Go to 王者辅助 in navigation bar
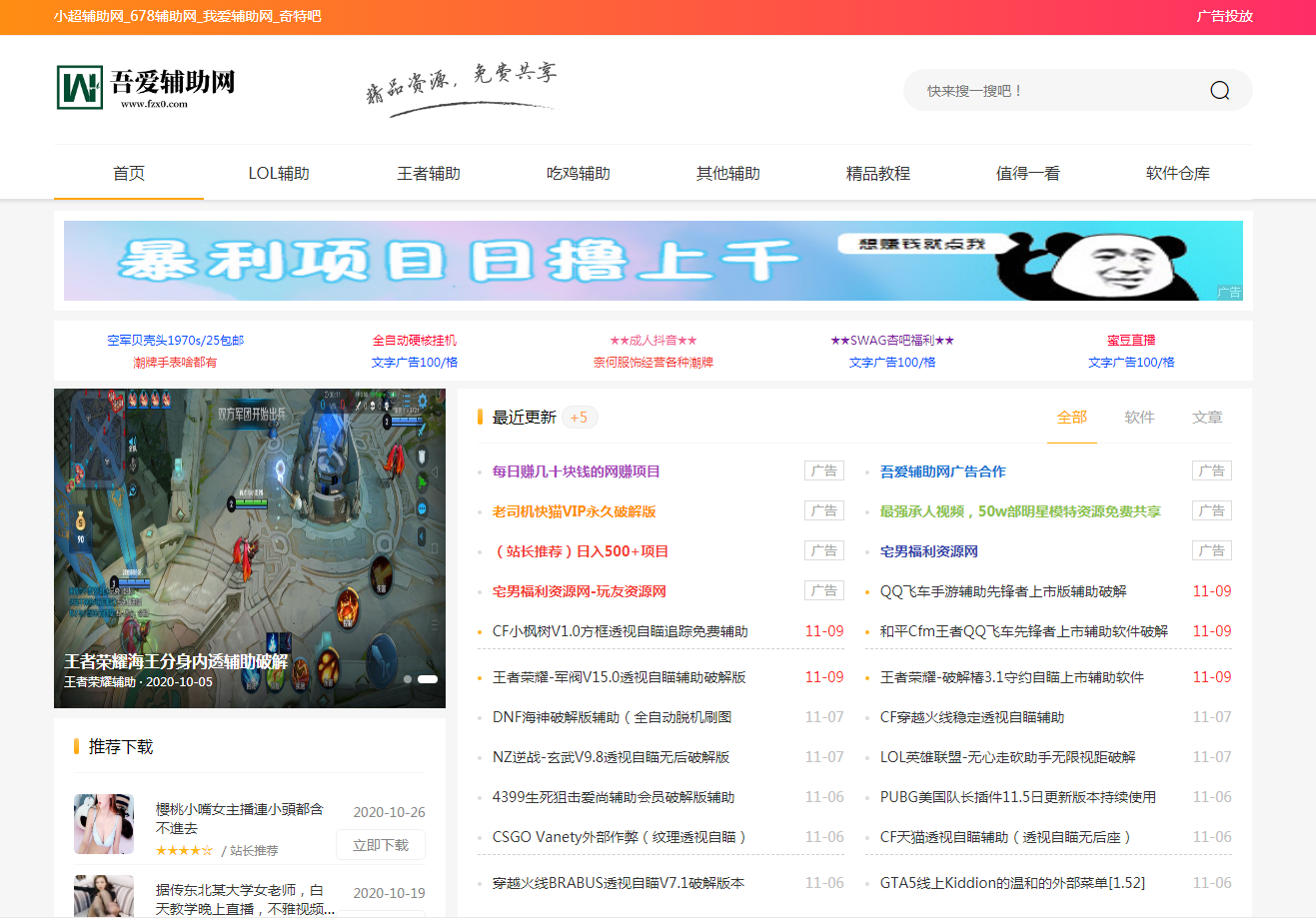The image size is (1316, 920). 429,174
